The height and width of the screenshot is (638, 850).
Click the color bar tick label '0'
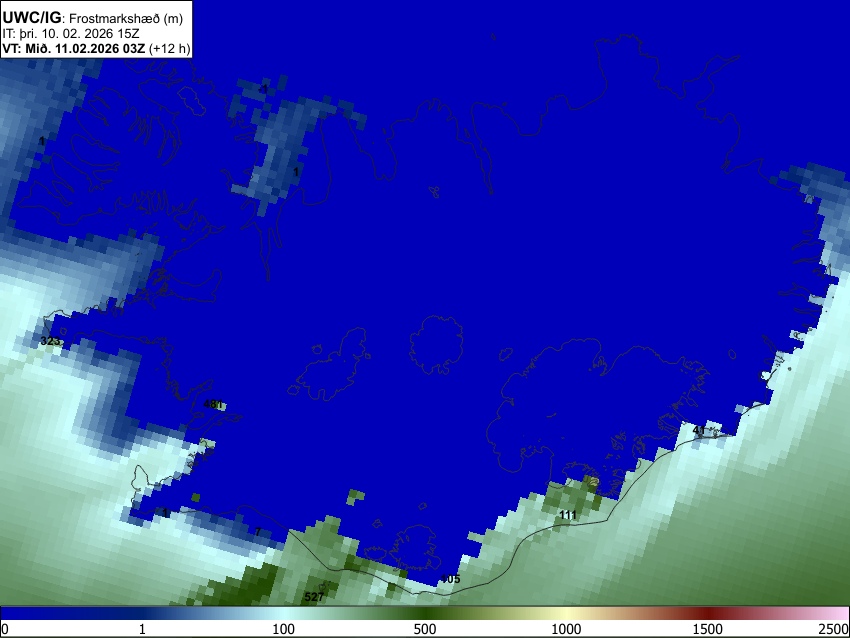click(5, 629)
